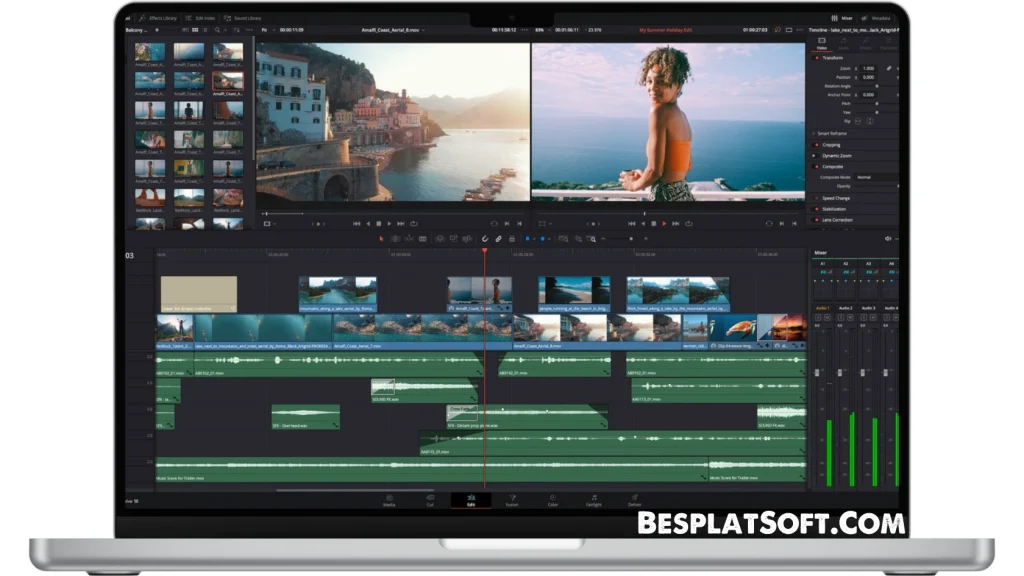Open the Composite Mode dropdown set to Normal
1024x576 pixels.
pyautogui.click(x=876, y=177)
